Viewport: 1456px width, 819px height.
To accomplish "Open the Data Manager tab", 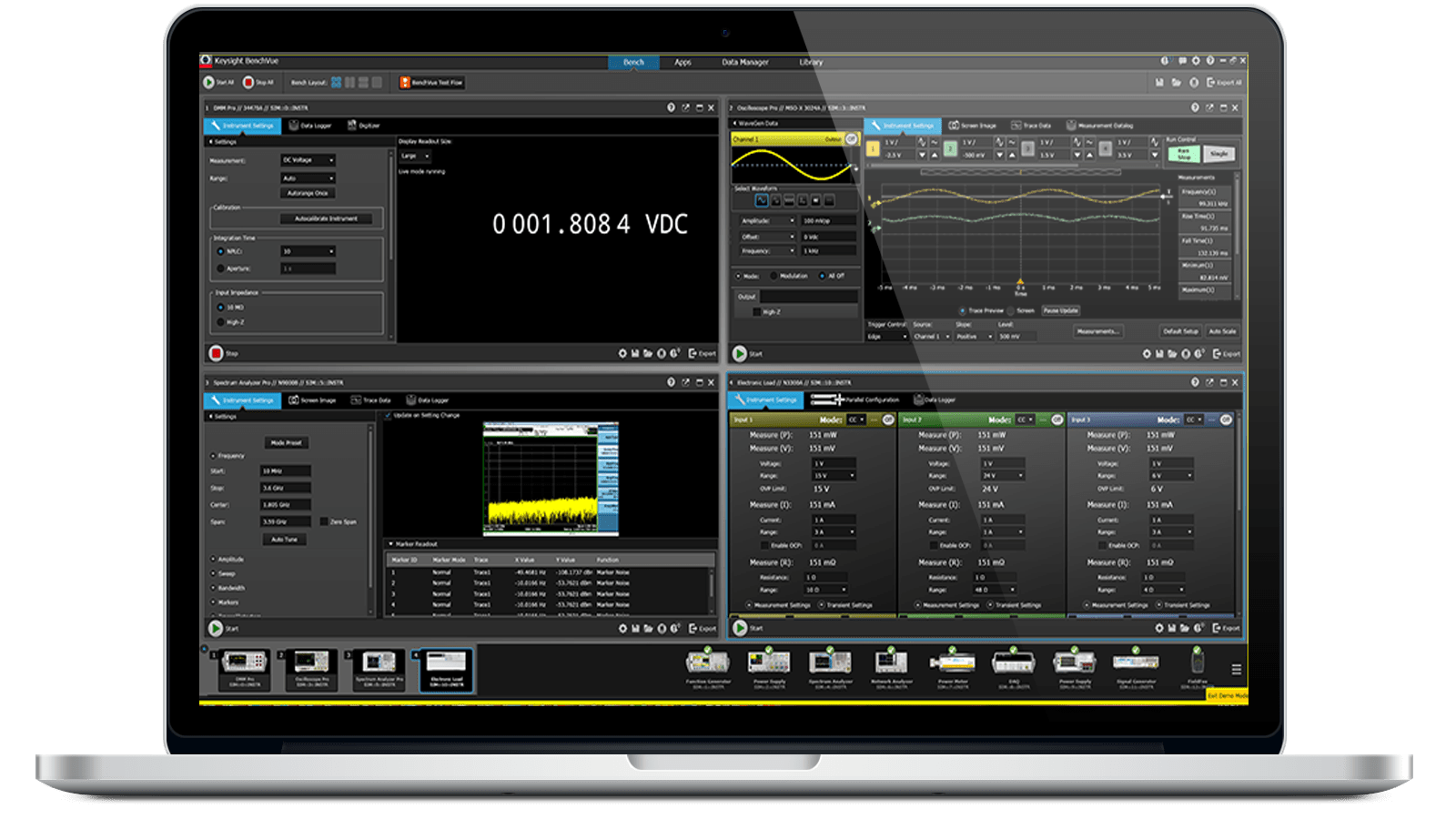I will coord(745,63).
